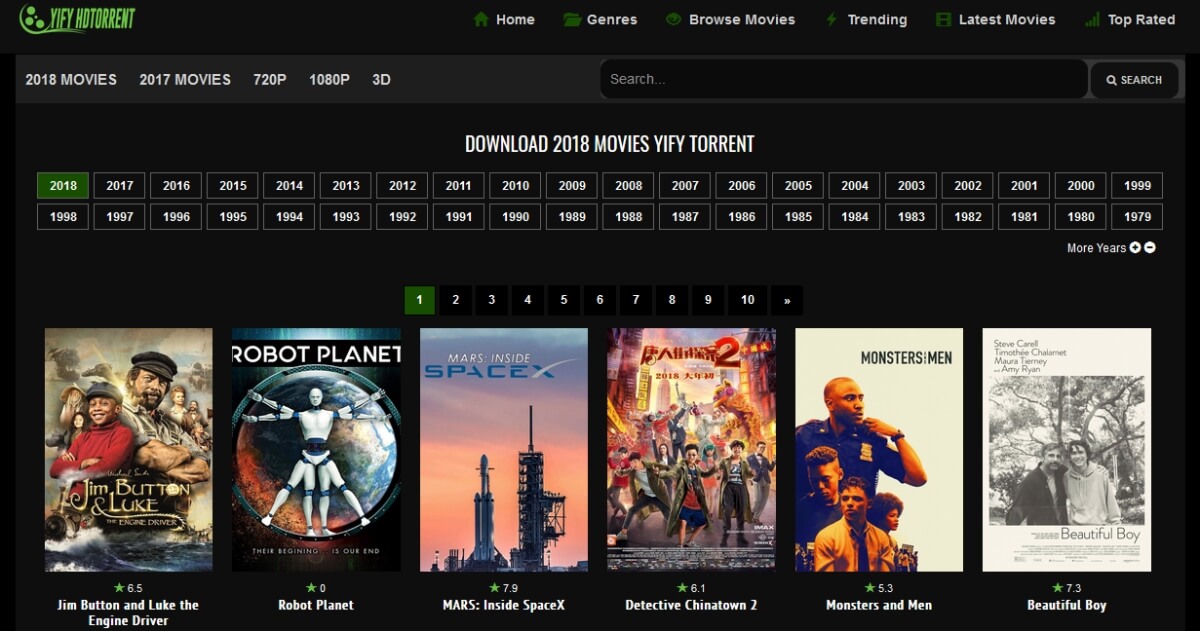Click the star icon under MARS: Inside SpaceX
This screenshot has height=631, width=1200.
pyautogui.click(x=495, y=588)
